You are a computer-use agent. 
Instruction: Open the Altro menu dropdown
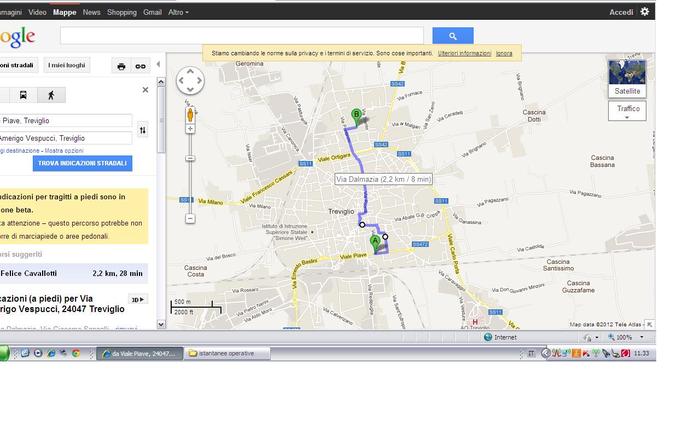click(x=178, y=12)
